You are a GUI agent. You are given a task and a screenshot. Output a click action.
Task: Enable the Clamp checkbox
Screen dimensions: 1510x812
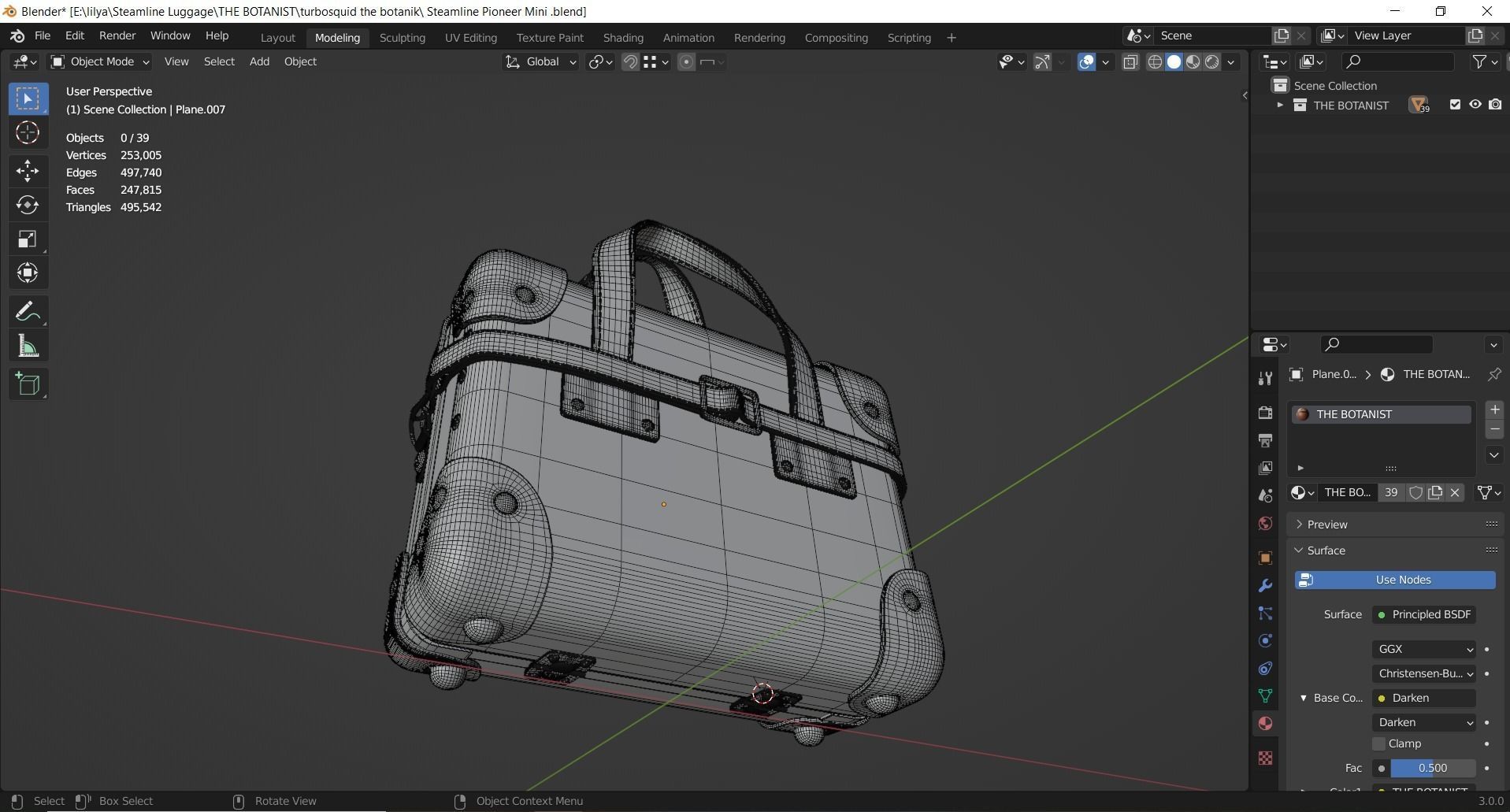[x=1378, y=743]
